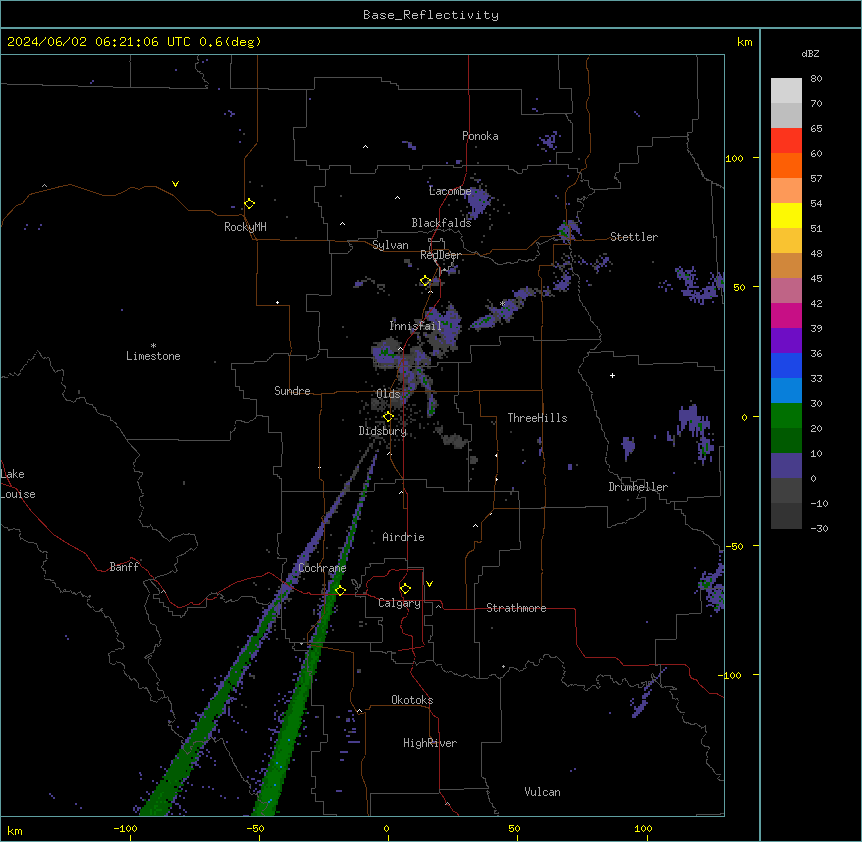Screen dimensions: 862x842
Task: Select the light grey 70-80 dBZ swatch
Action: [786, 91]
